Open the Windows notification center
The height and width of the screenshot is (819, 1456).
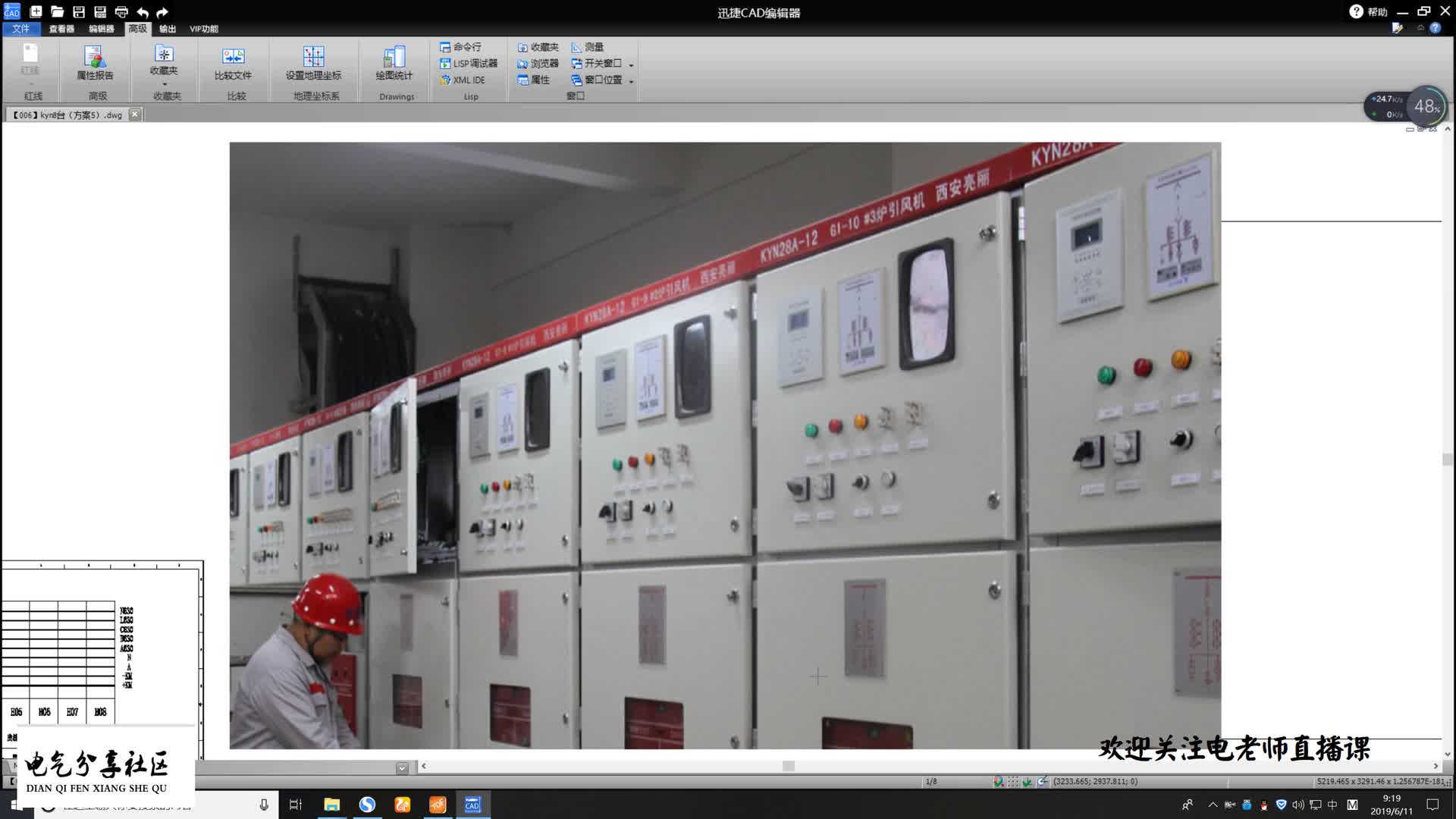coord(1432,805)
